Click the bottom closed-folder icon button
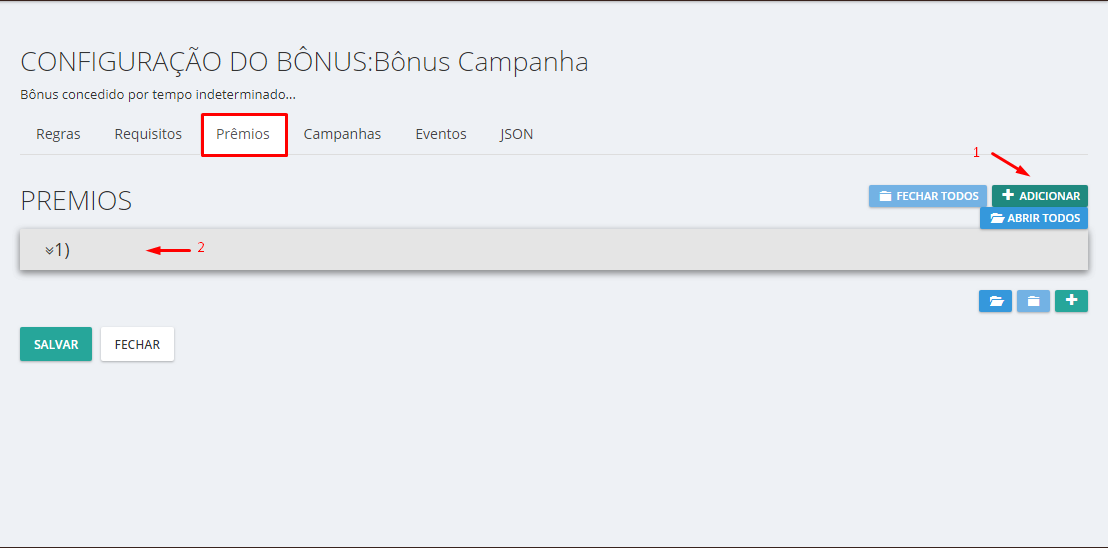 (x=1033, y=301)
